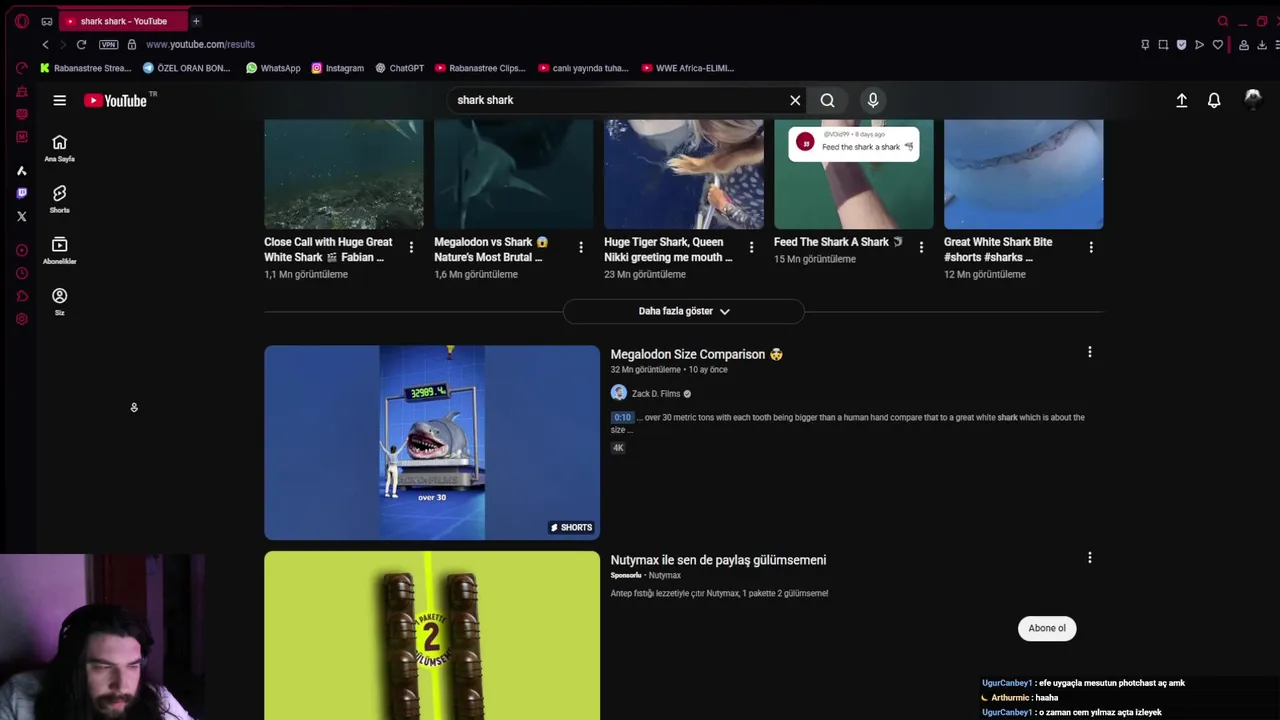The height and width of the screenshot is (720, 1280).
Task: Click 'Great White Shark Bite #shorts' title
Action: click(x=998, y=249)
